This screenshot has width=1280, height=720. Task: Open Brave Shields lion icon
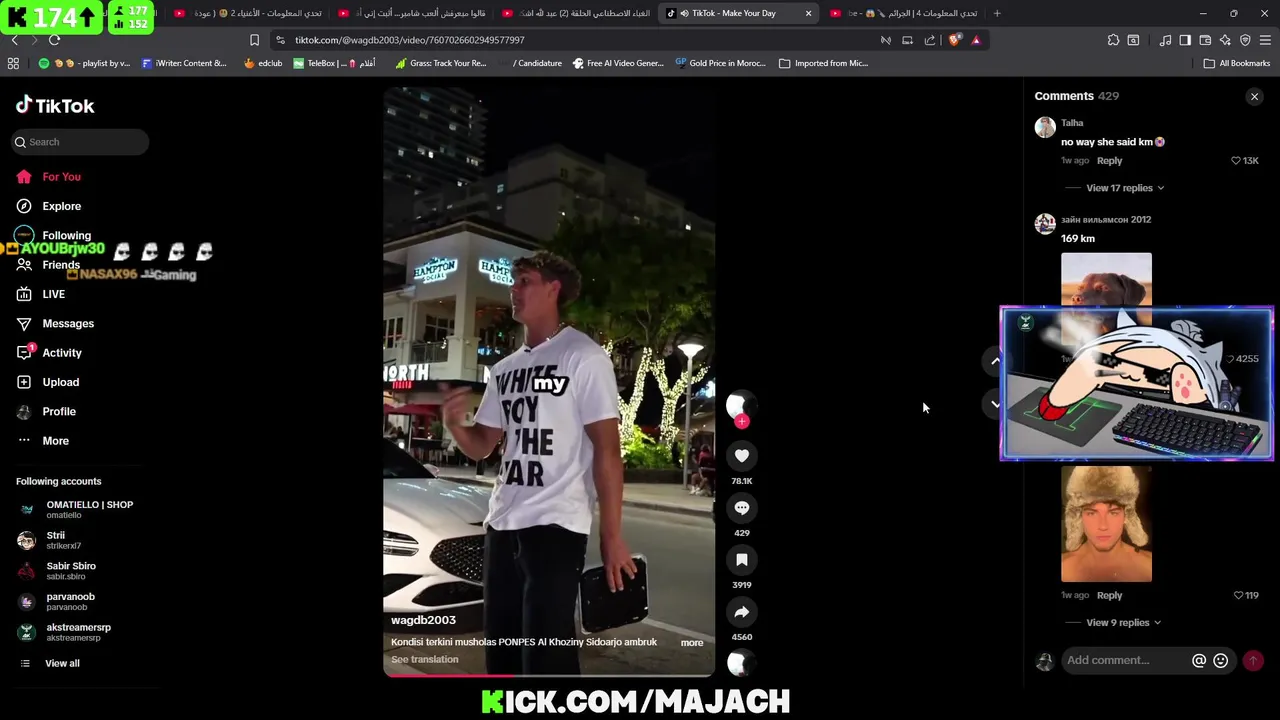coord(954,40)
